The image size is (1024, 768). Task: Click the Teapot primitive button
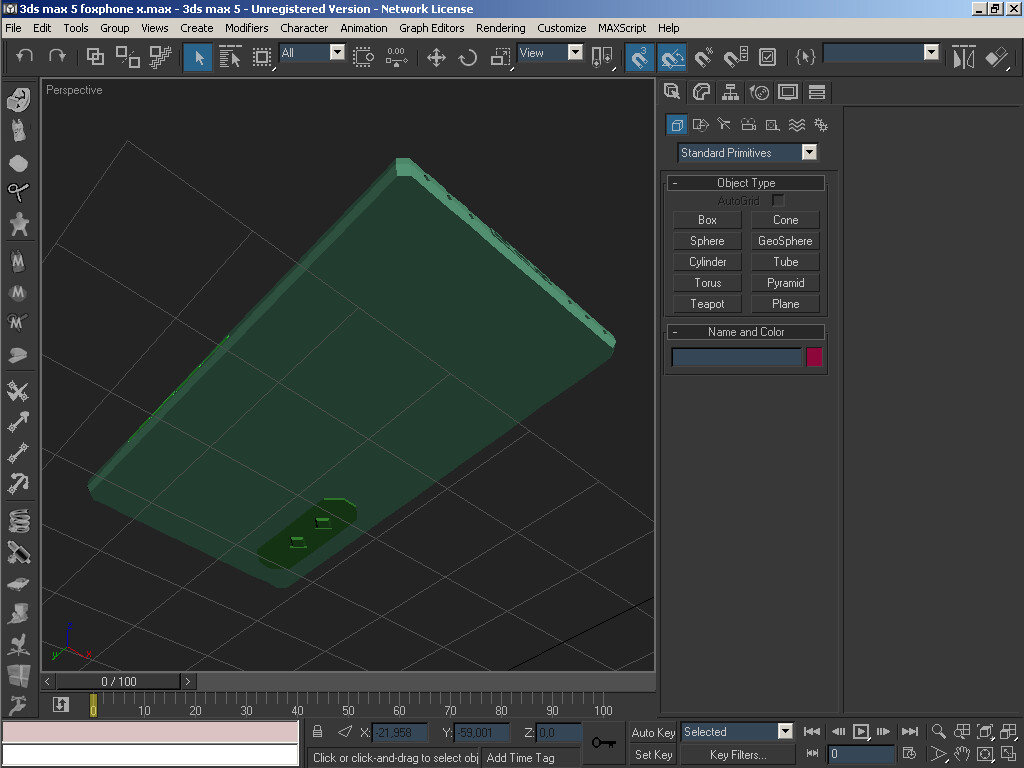[707, 303]
